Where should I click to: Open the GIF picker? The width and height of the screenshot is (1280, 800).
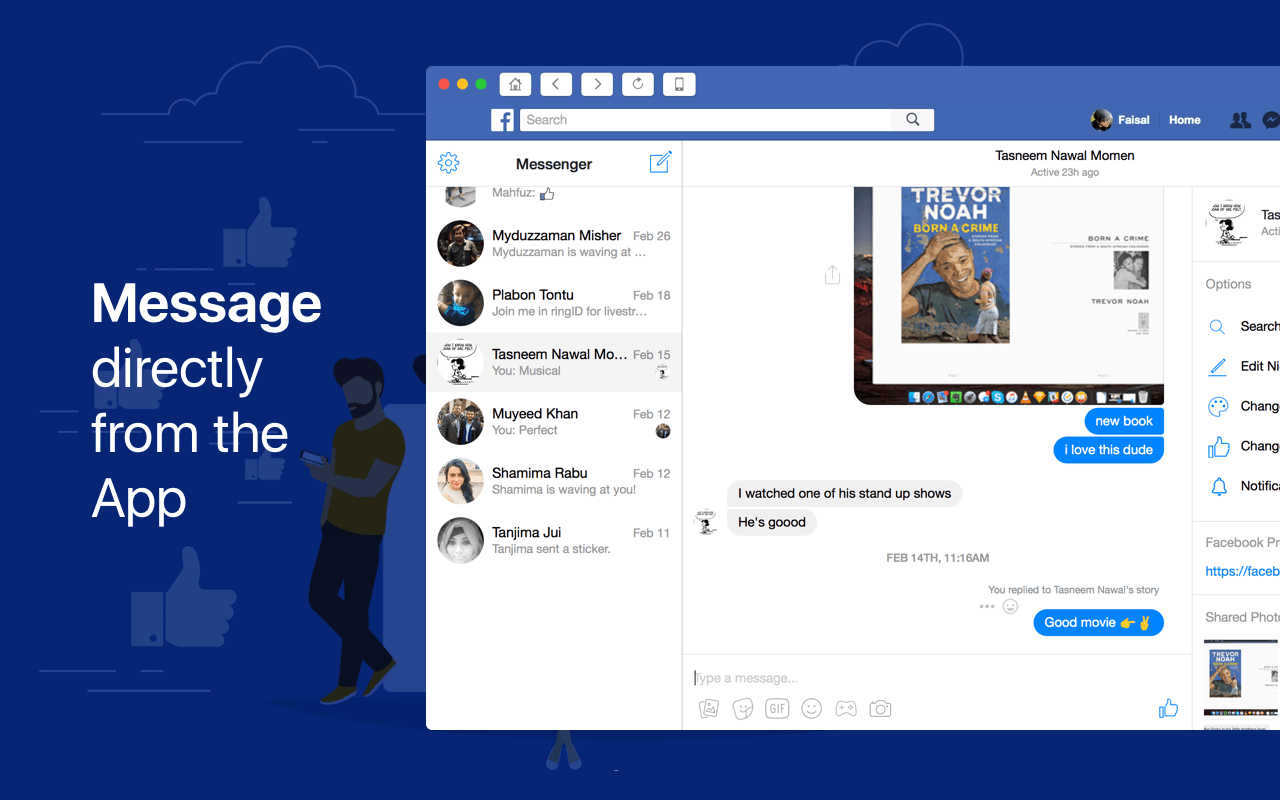(777, 709)
